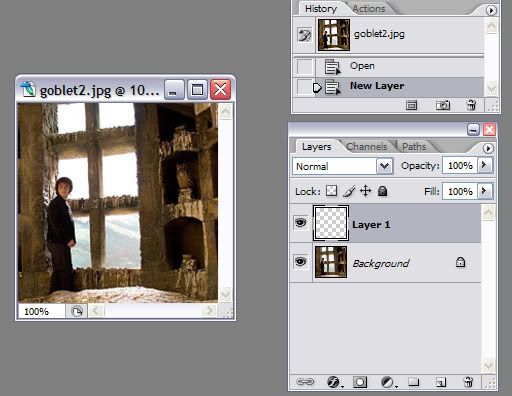This screenshot has width=512, height=396.
Task: Click the create new layer icon
Action: tap(441, 382)
